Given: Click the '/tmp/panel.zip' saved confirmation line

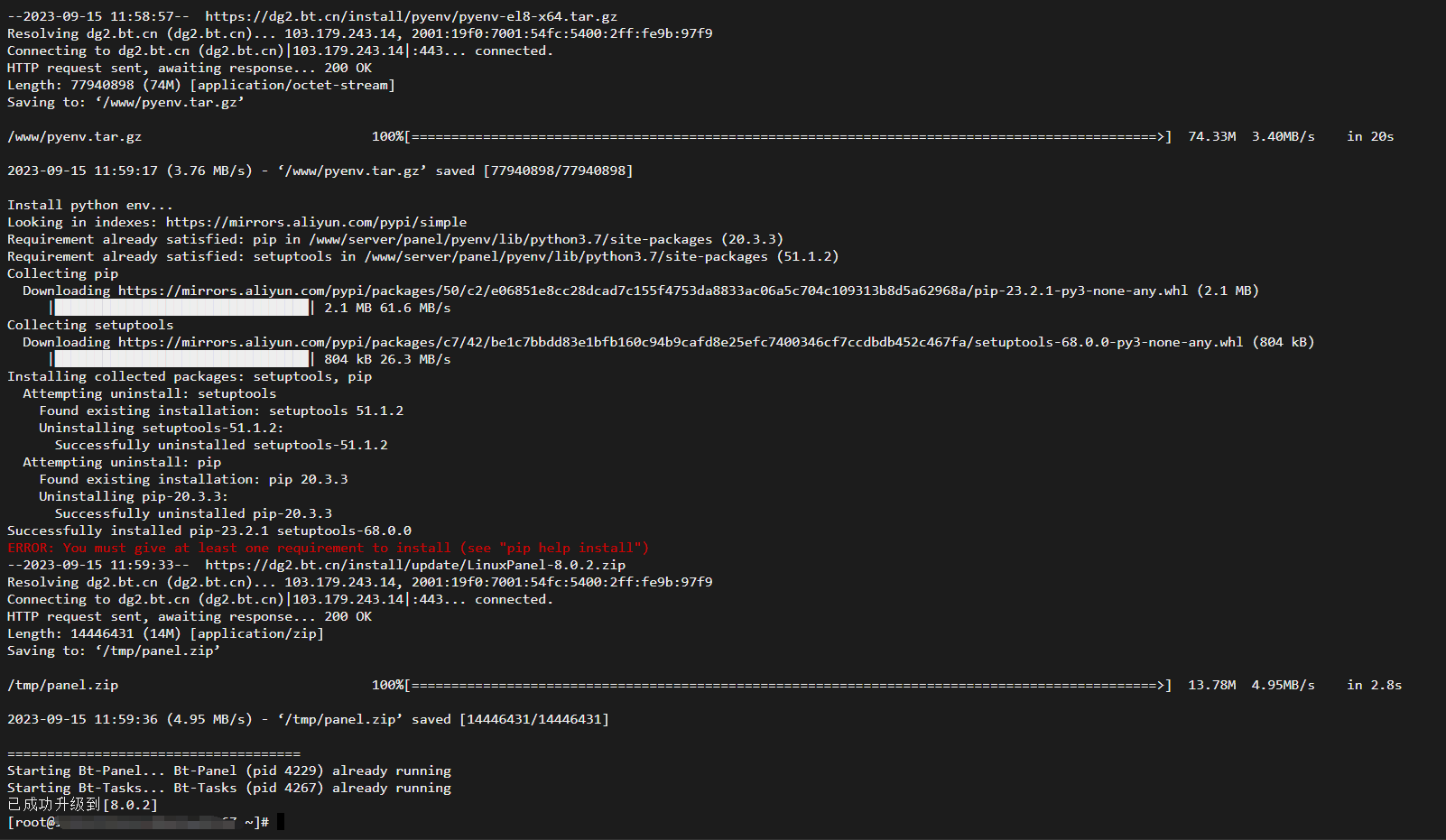Looking at the screenshot, I should [x=308, y=719].
